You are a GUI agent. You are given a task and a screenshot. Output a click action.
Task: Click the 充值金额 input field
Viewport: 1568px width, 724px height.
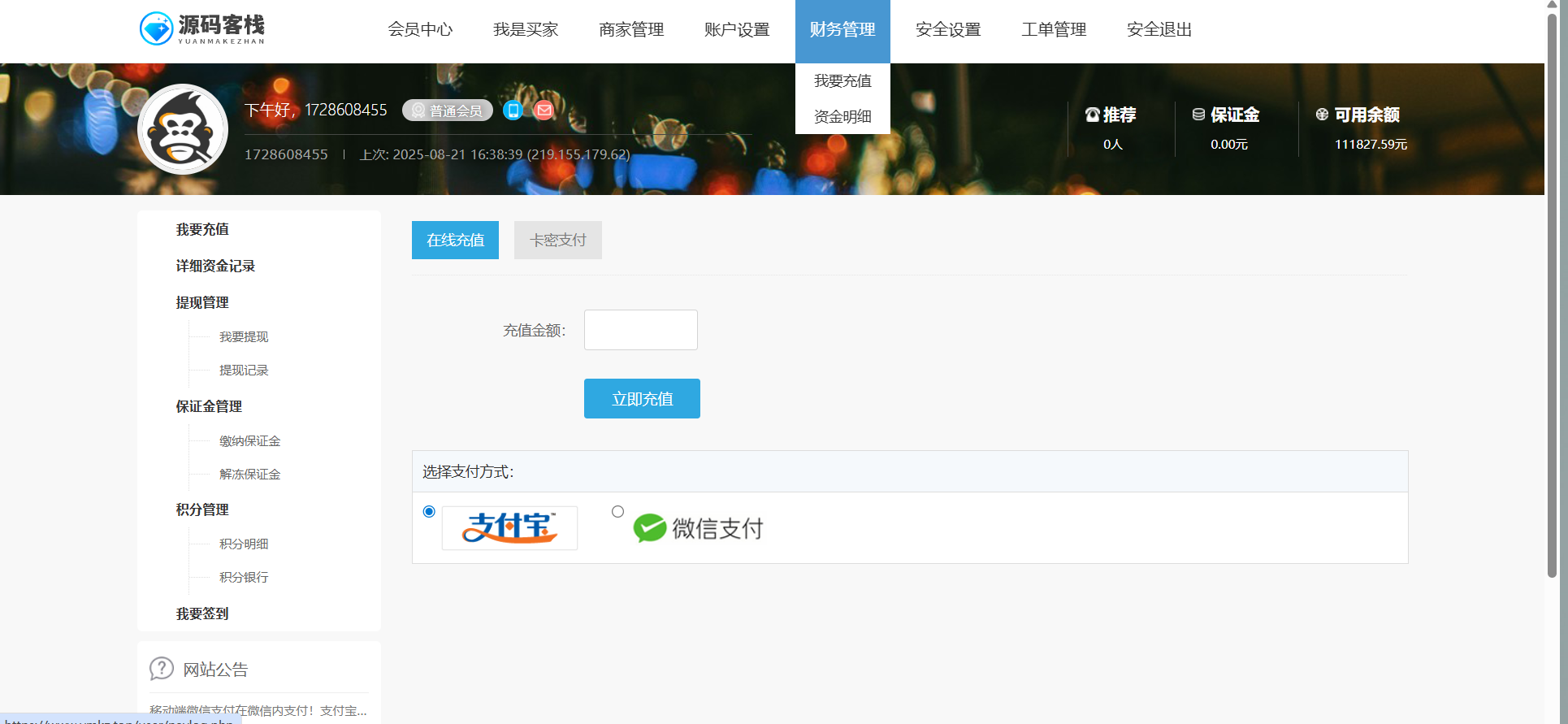point(641,330)
